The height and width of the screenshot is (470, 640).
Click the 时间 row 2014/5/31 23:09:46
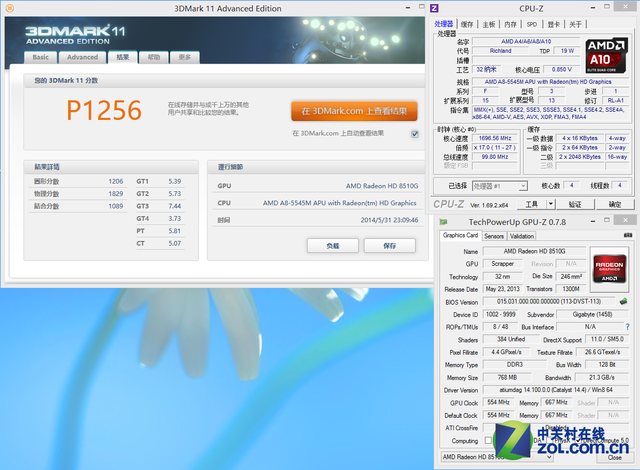pyautogui.click(x=318, y=220)
